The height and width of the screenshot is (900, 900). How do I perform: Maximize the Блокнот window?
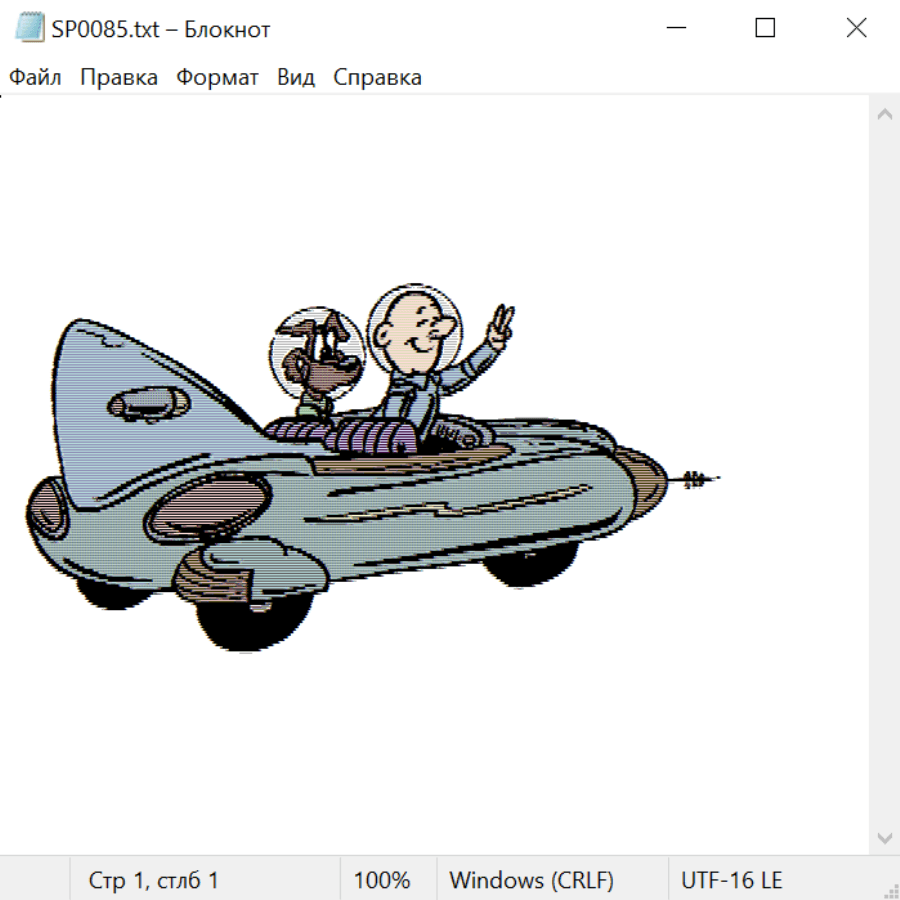(765, 28)
